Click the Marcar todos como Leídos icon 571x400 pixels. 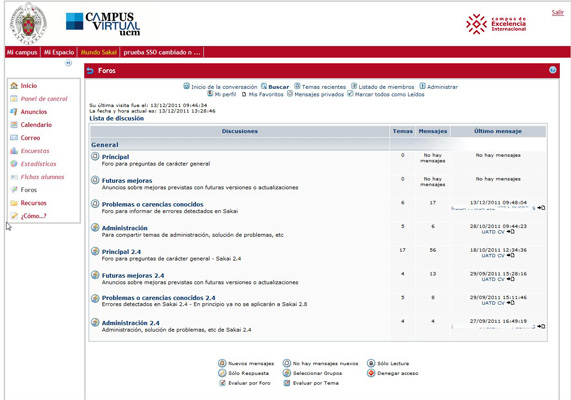tap(350, 94)
